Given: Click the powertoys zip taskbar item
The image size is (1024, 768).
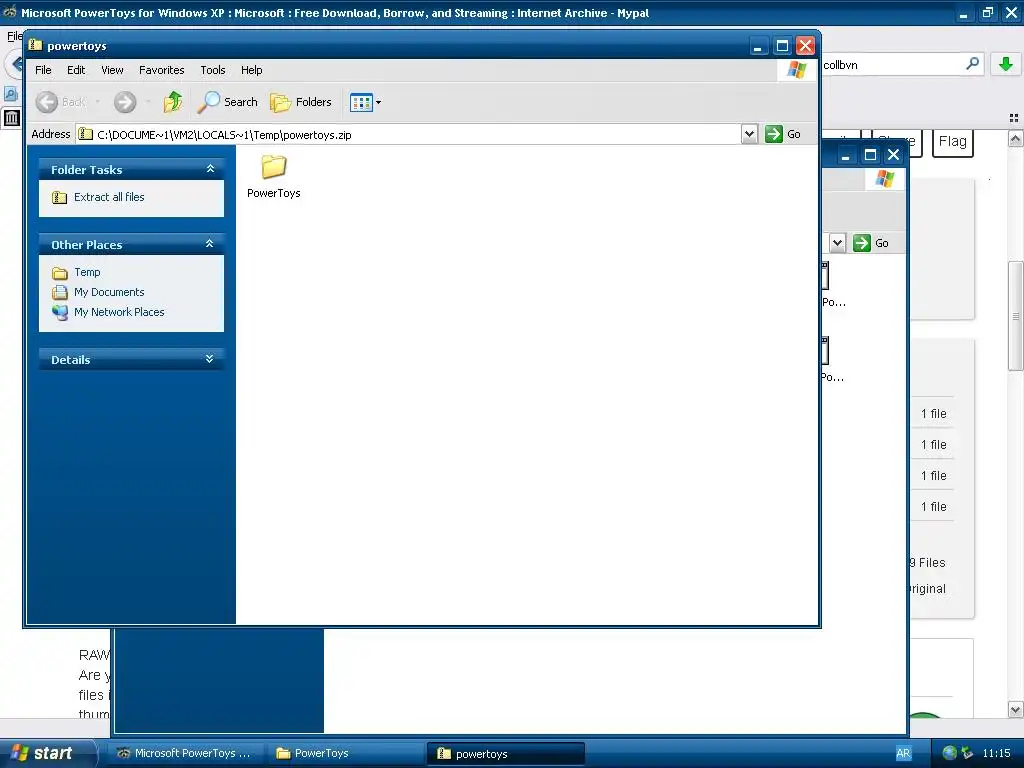Looking at the screenshot, I should click(x=505, y=753).
